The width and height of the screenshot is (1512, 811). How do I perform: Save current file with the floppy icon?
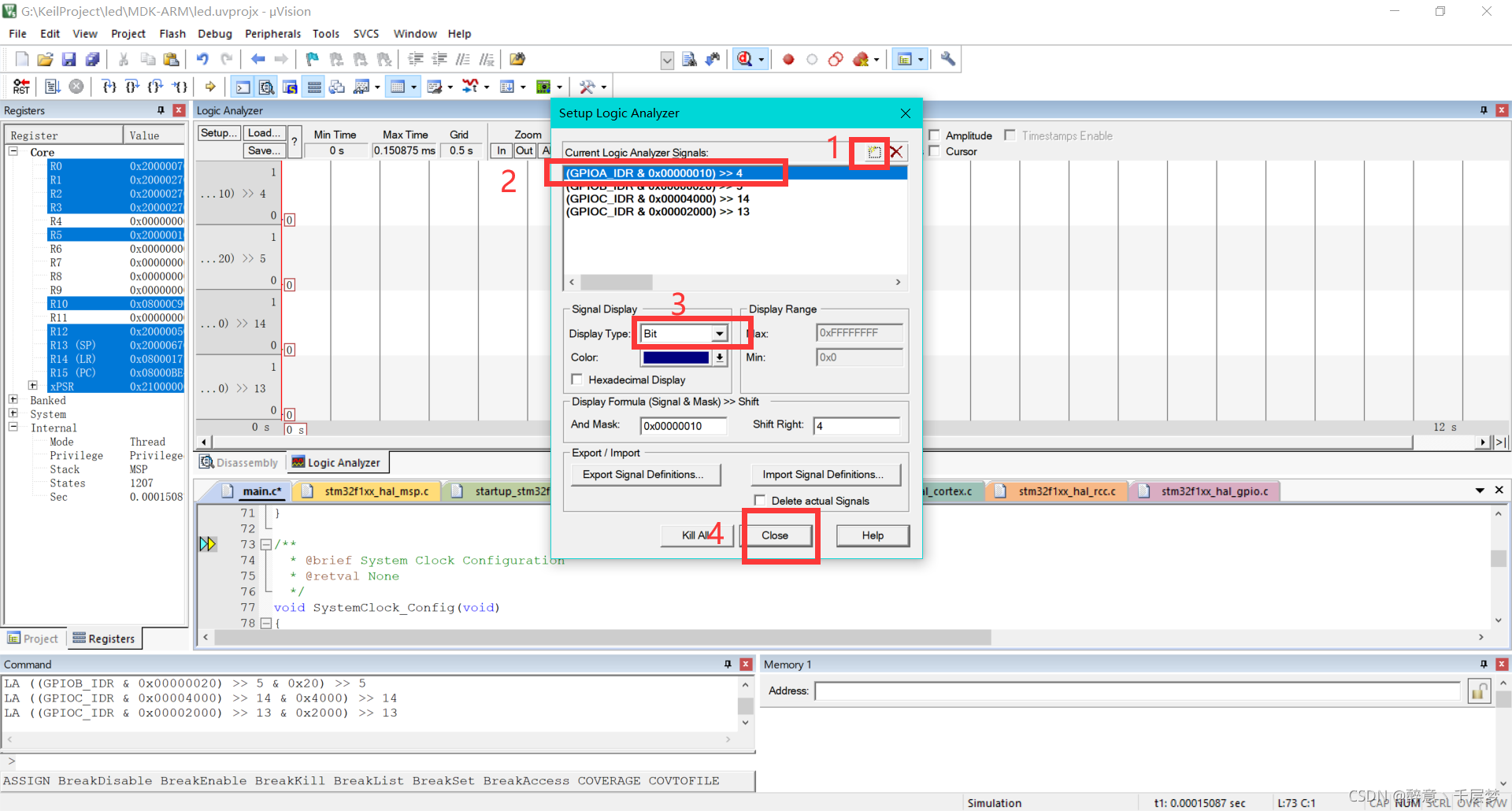coord(69,59)
